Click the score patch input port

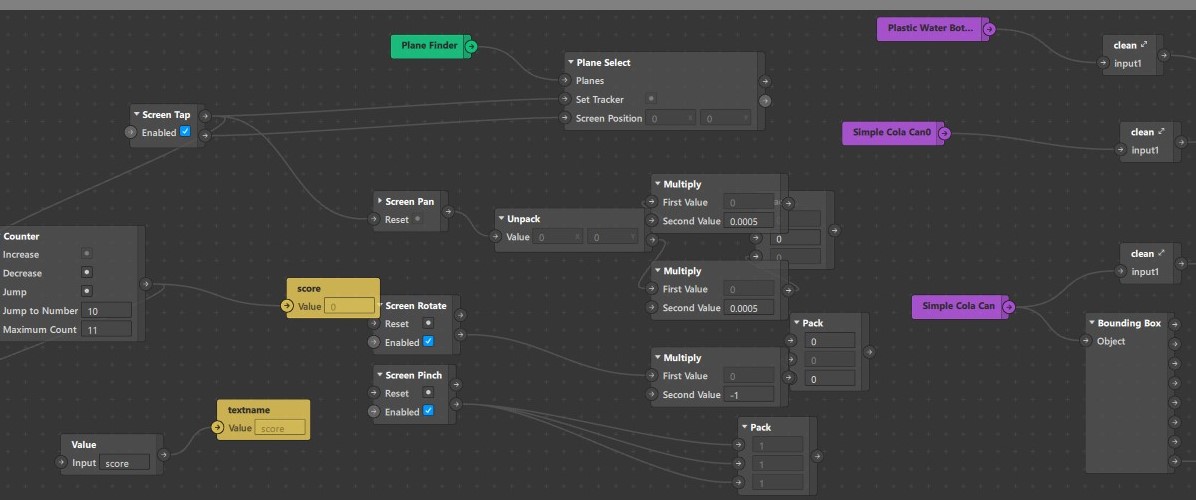coord(288,306)
